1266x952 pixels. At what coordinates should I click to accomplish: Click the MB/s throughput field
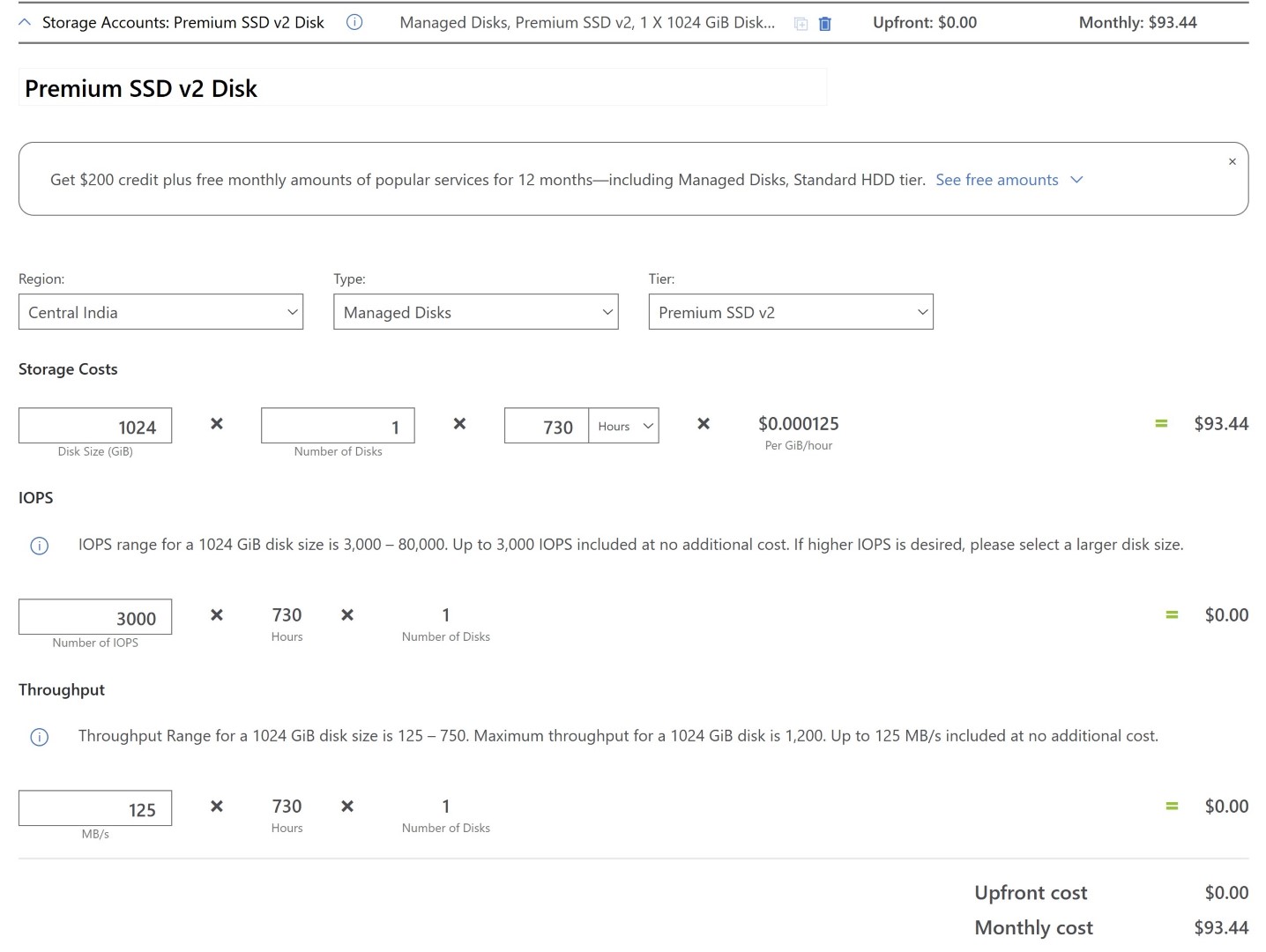(95, 808)
